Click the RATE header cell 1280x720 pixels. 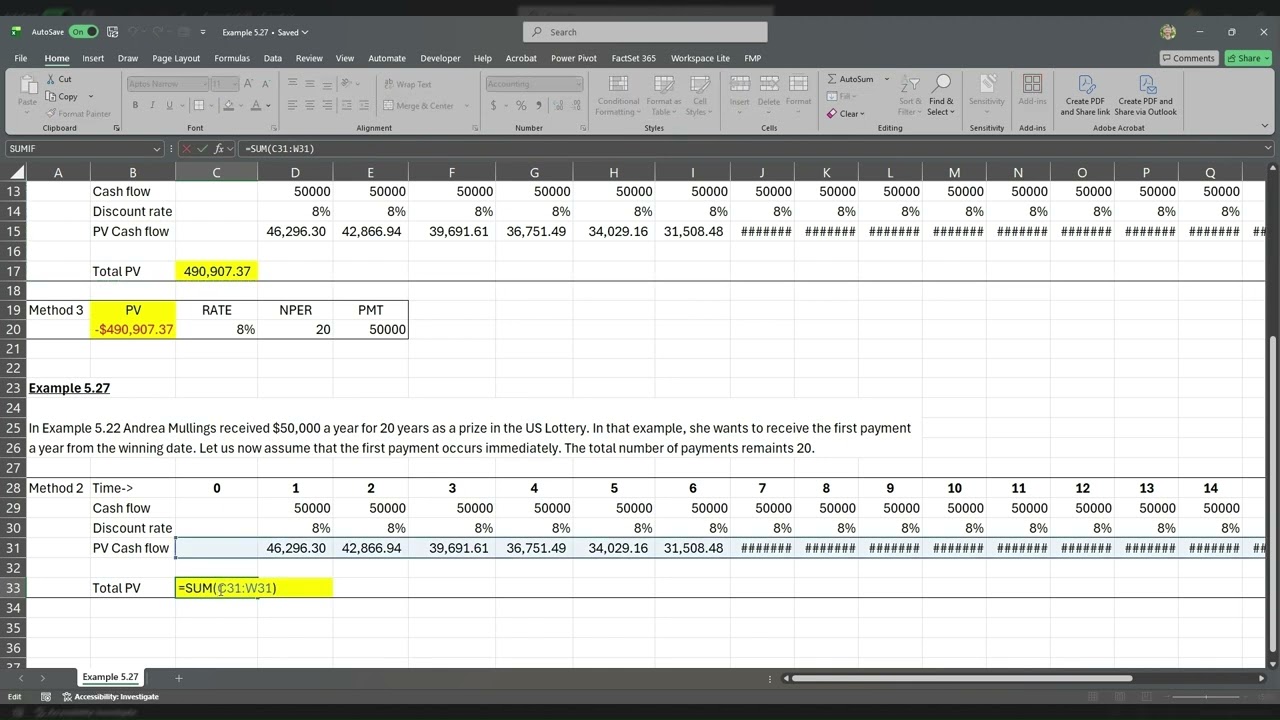[216, 310]
